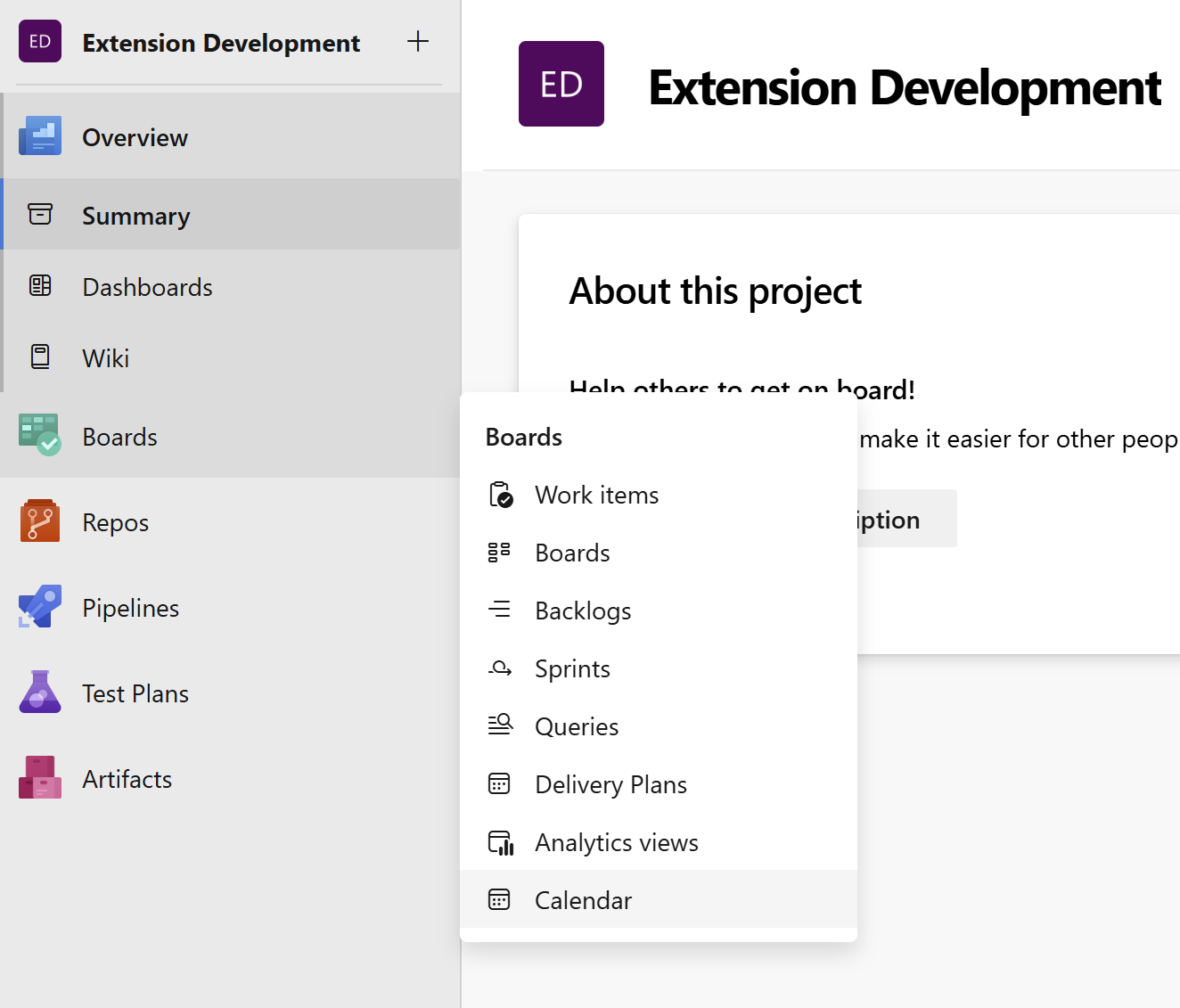1180x1008 pixels.
Task: Open Test Plans flask icon
Action: [40, 692]
